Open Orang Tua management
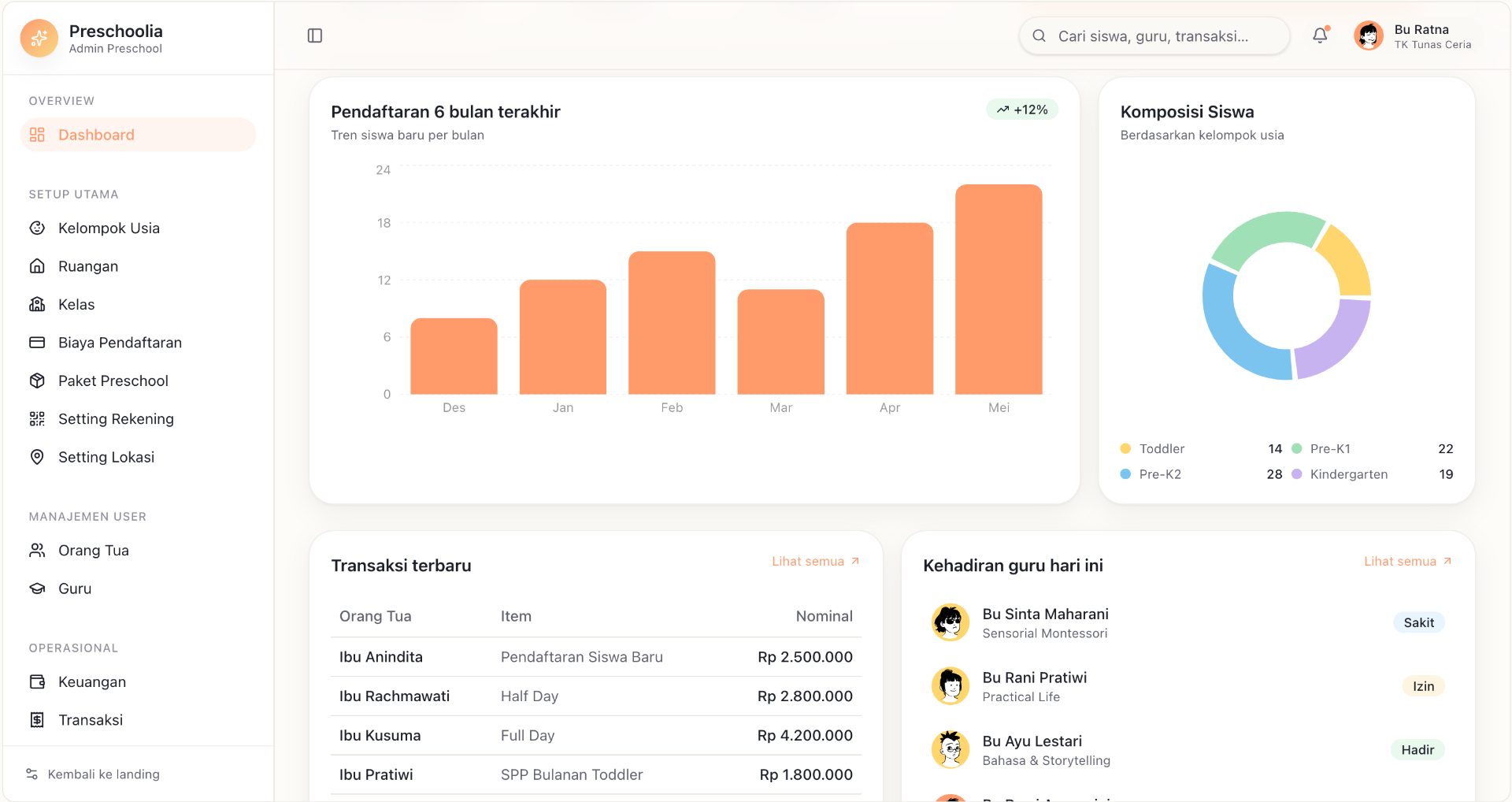 pos(138,550)
